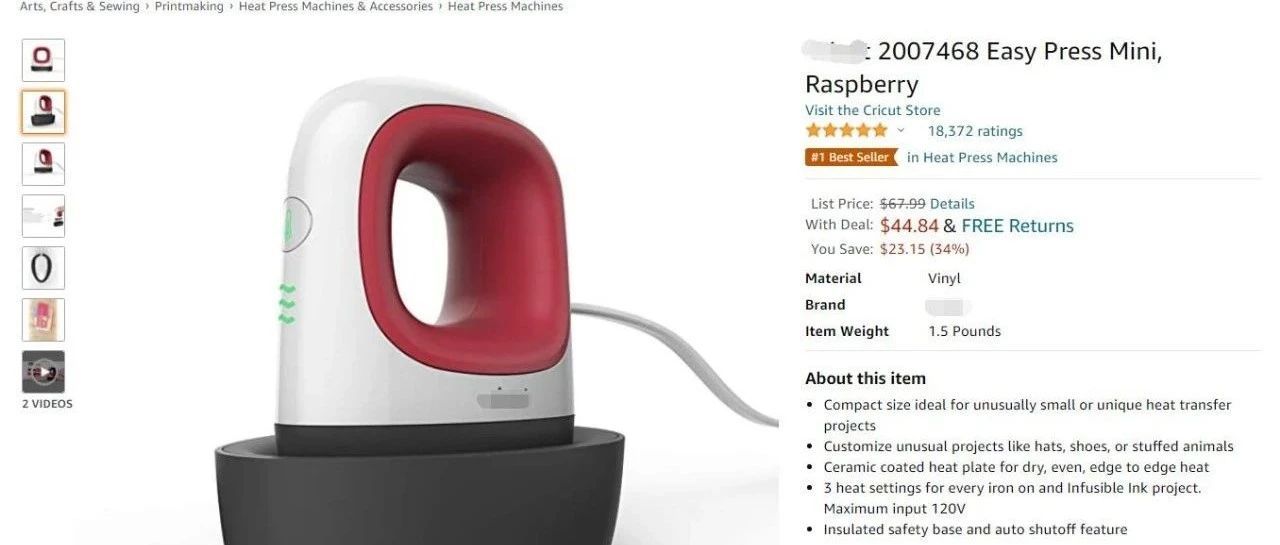Select the black oval ring thumbnail
The width and height of the screenshot is (1280, 545).
pos(43,268)
